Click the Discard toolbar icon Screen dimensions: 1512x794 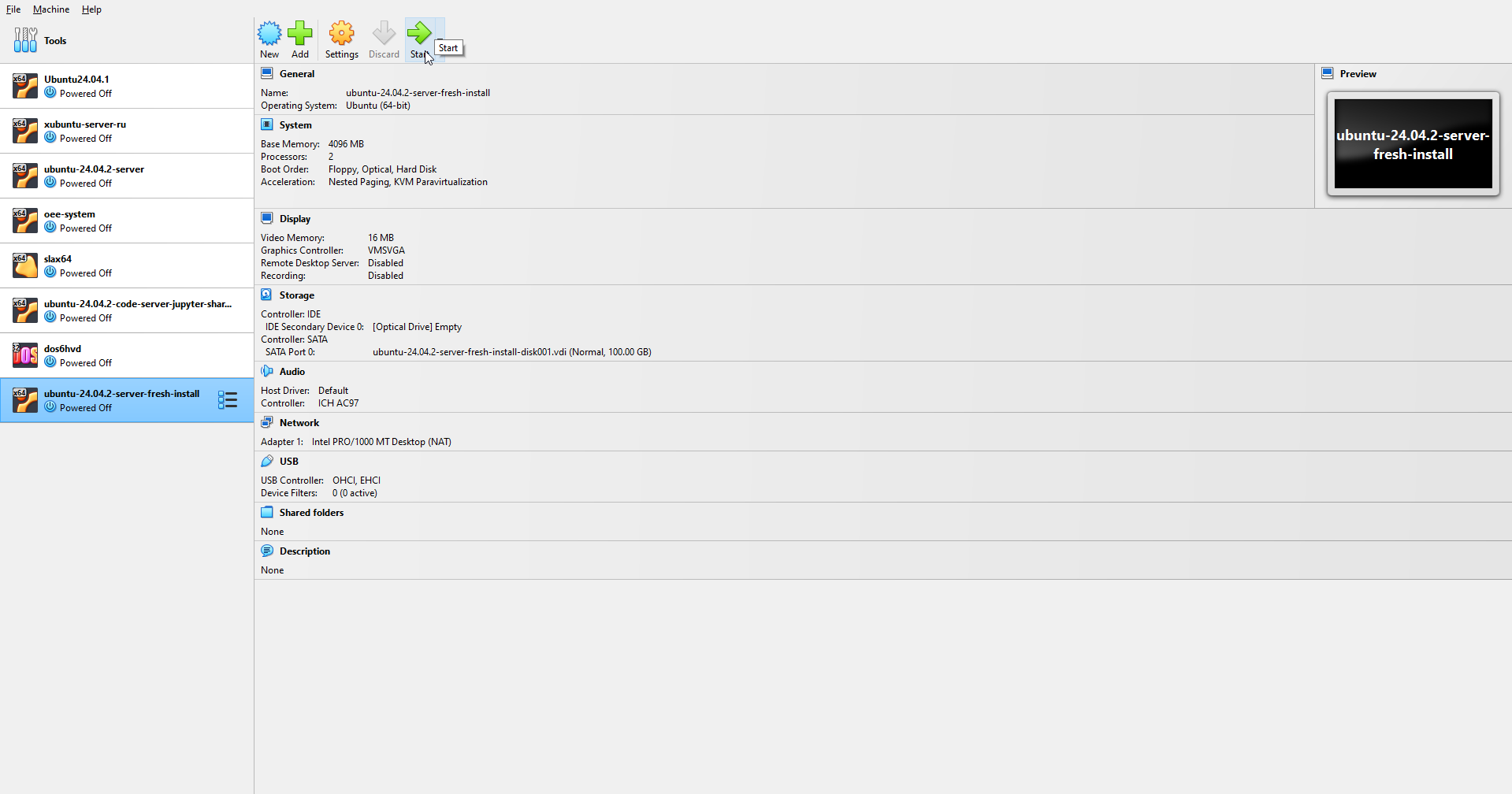pos(384,34)
